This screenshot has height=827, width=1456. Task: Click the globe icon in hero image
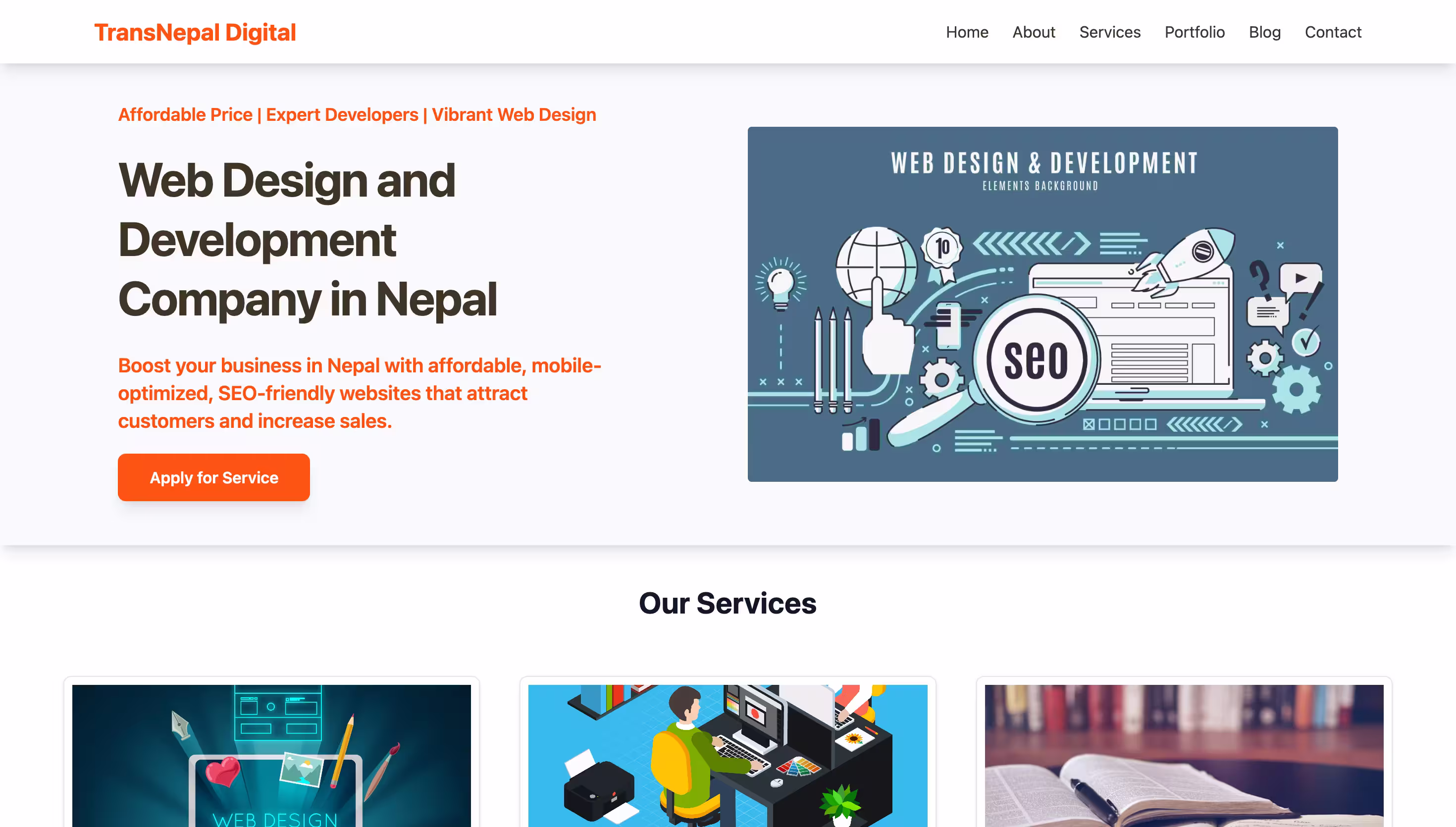tap(876, 266)
